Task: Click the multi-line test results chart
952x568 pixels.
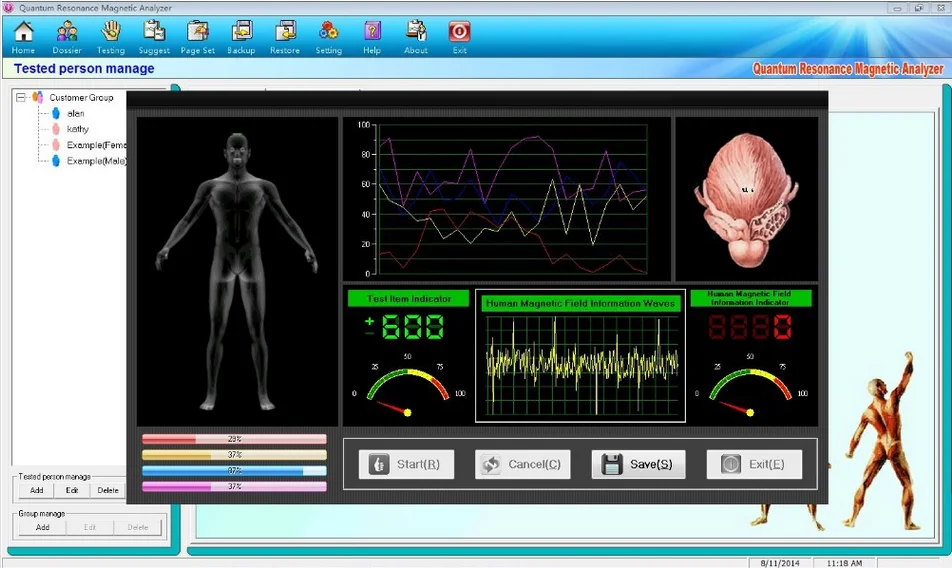Action: tap(508, 198)
